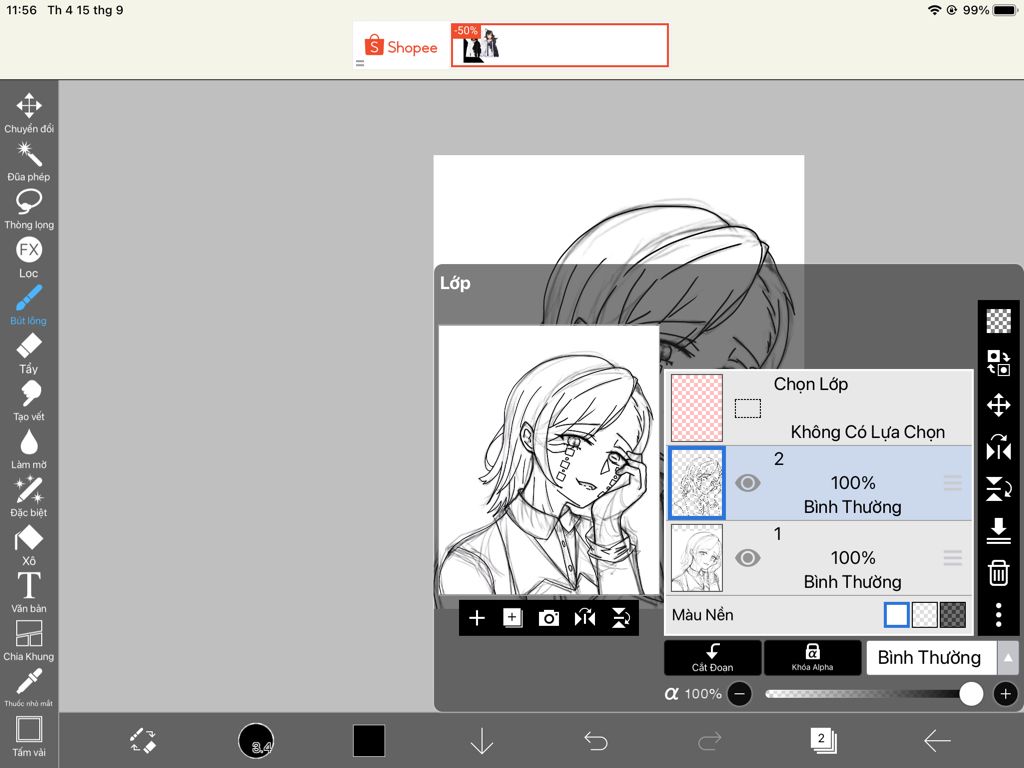The width and height of the screenshot is (1024, 768).
Task: Select the Đặc biệt special tool
Action: pyautogui.click(x=29, y=497)
